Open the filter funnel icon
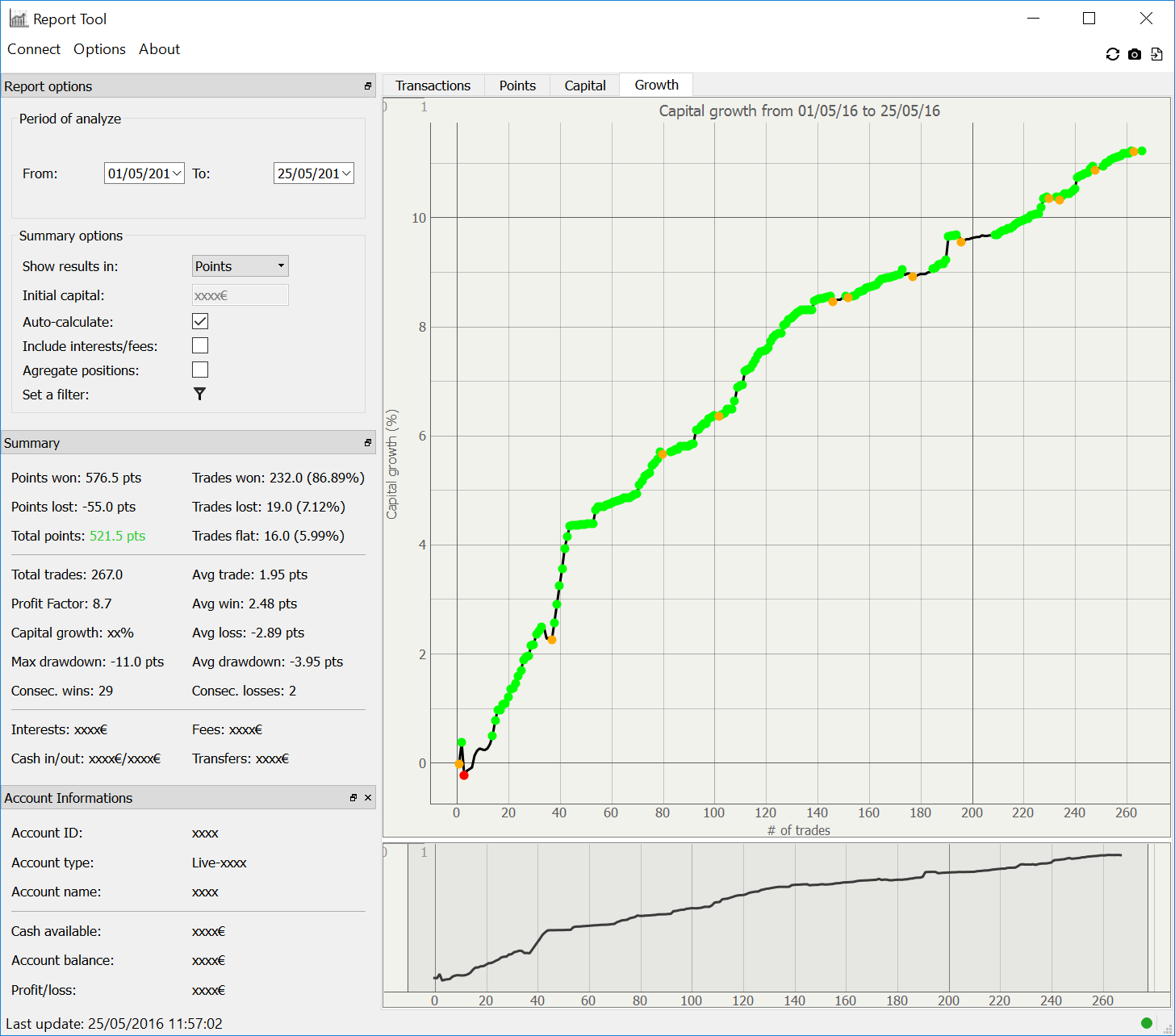Screen dimensions: 1175x1036 point(199,394)
